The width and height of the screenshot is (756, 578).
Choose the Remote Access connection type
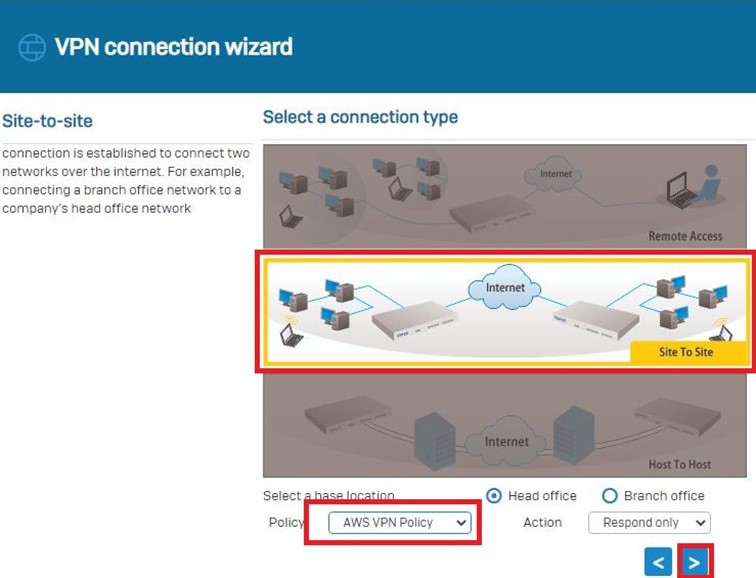click(x=504, y=196)
